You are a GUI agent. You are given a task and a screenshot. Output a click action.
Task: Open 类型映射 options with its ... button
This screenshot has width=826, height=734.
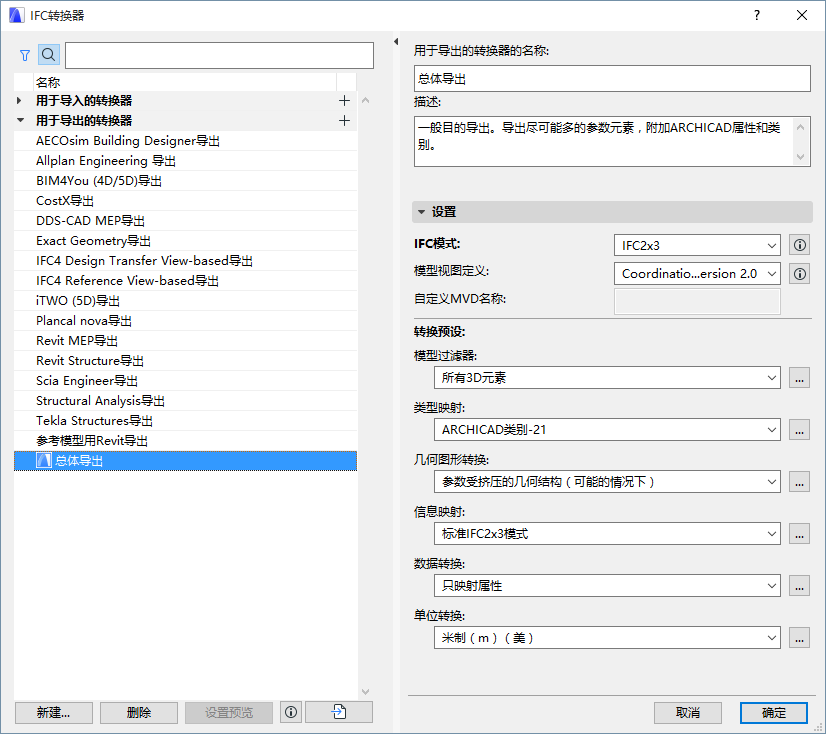click(x=799, y=430)
